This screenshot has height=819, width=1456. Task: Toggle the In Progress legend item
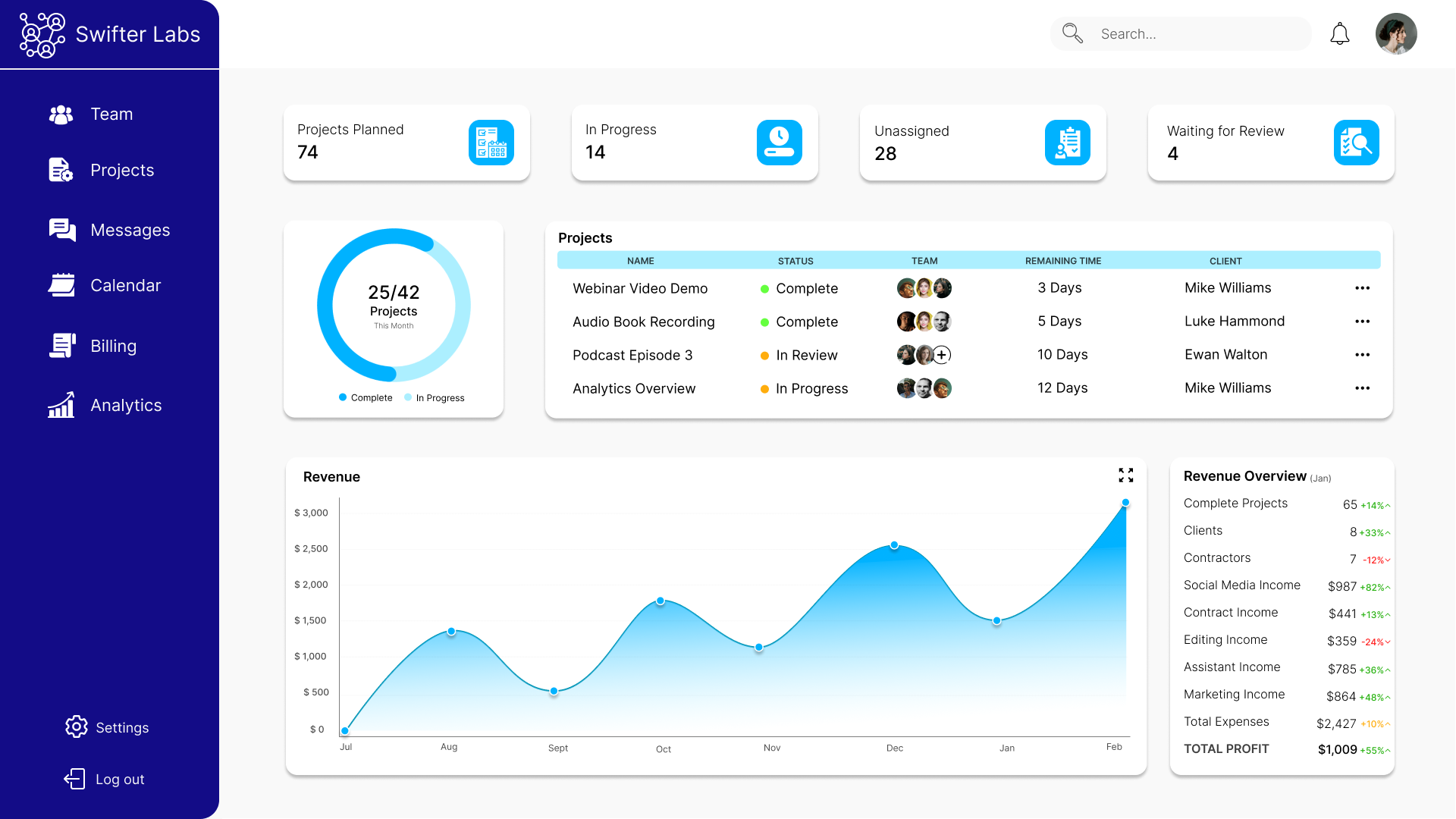click(x=435, y=397)
